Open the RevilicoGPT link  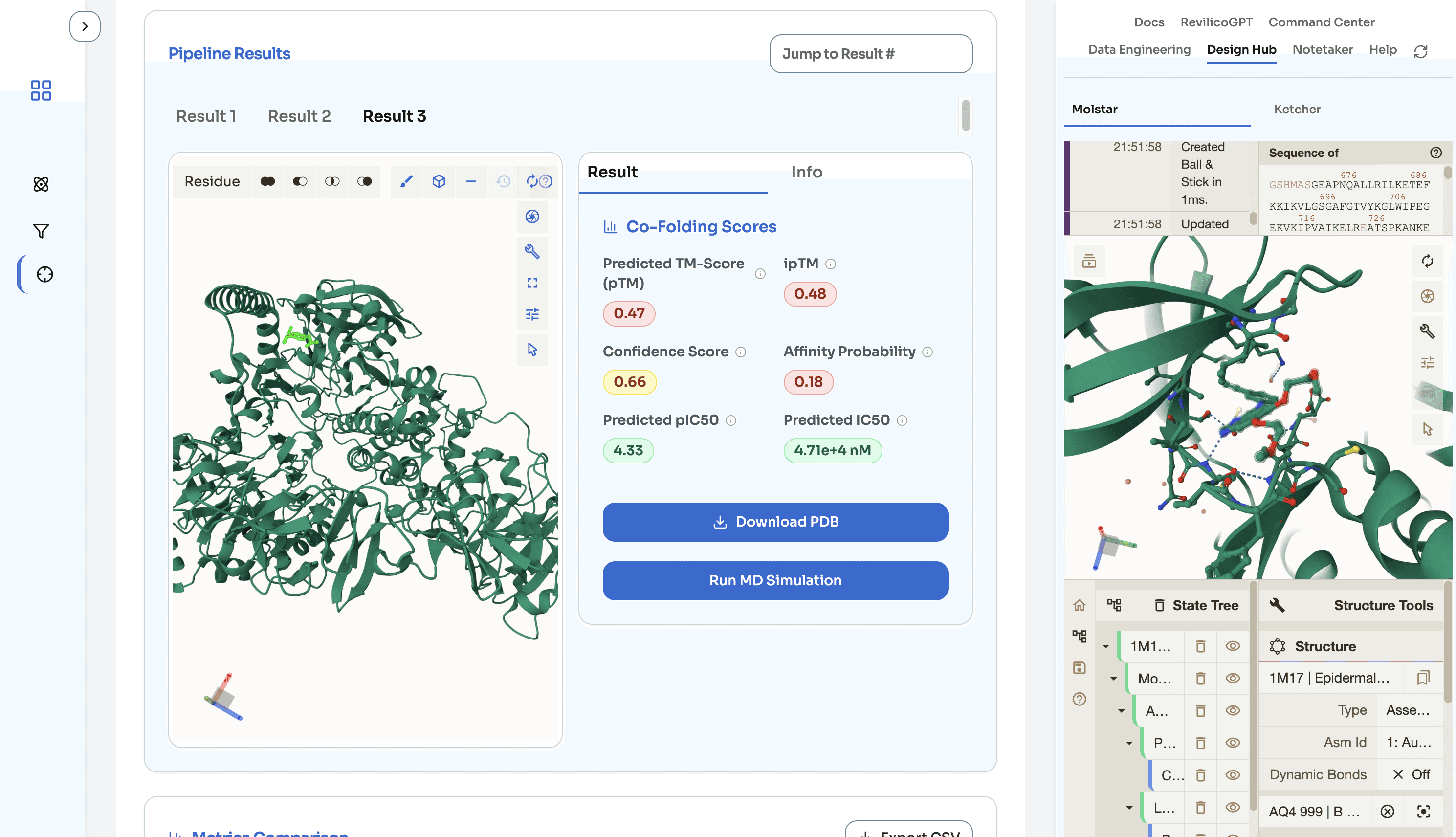[x=1216, y=22]
